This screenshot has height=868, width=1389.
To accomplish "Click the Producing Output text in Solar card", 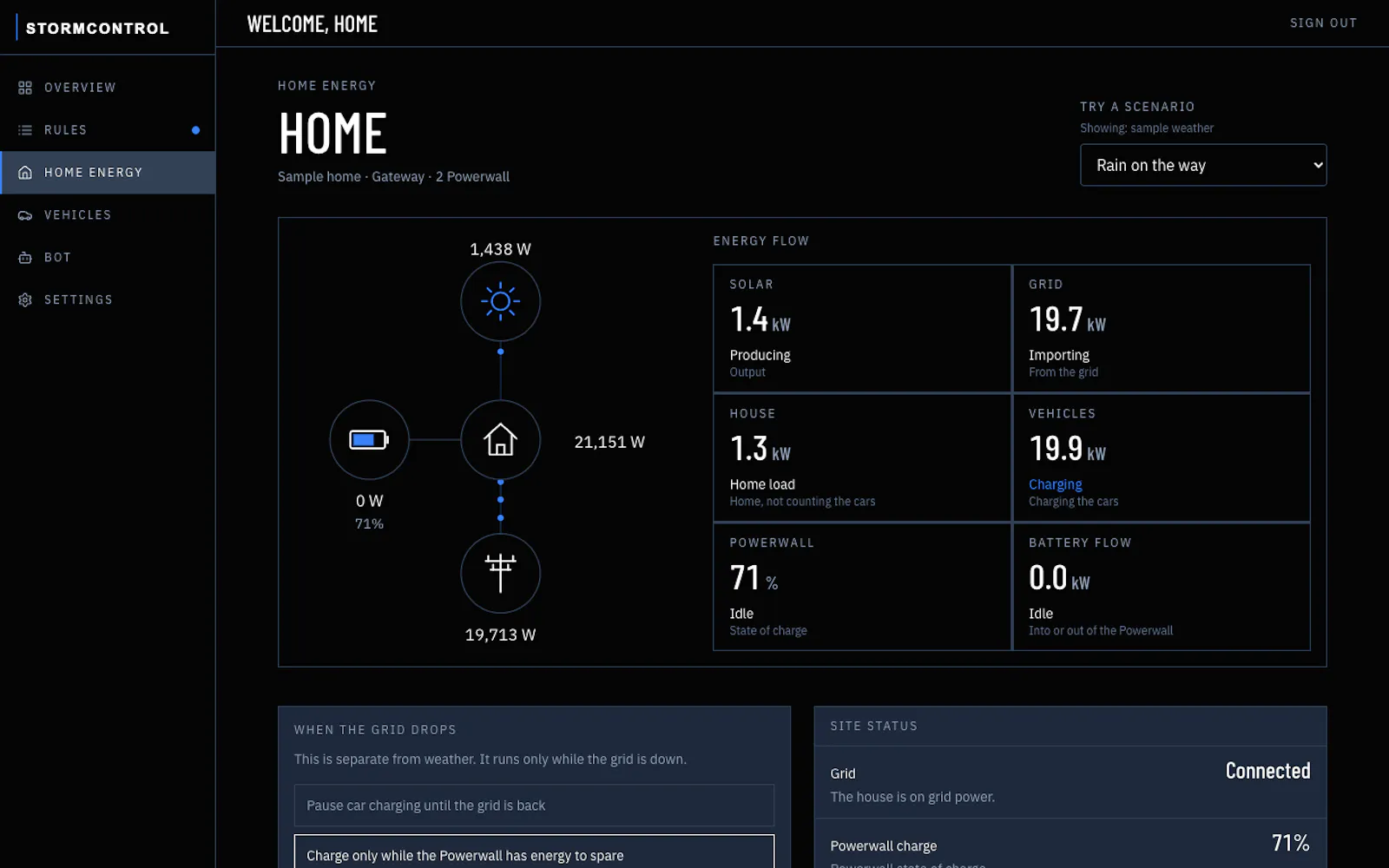I will (760, 363).
